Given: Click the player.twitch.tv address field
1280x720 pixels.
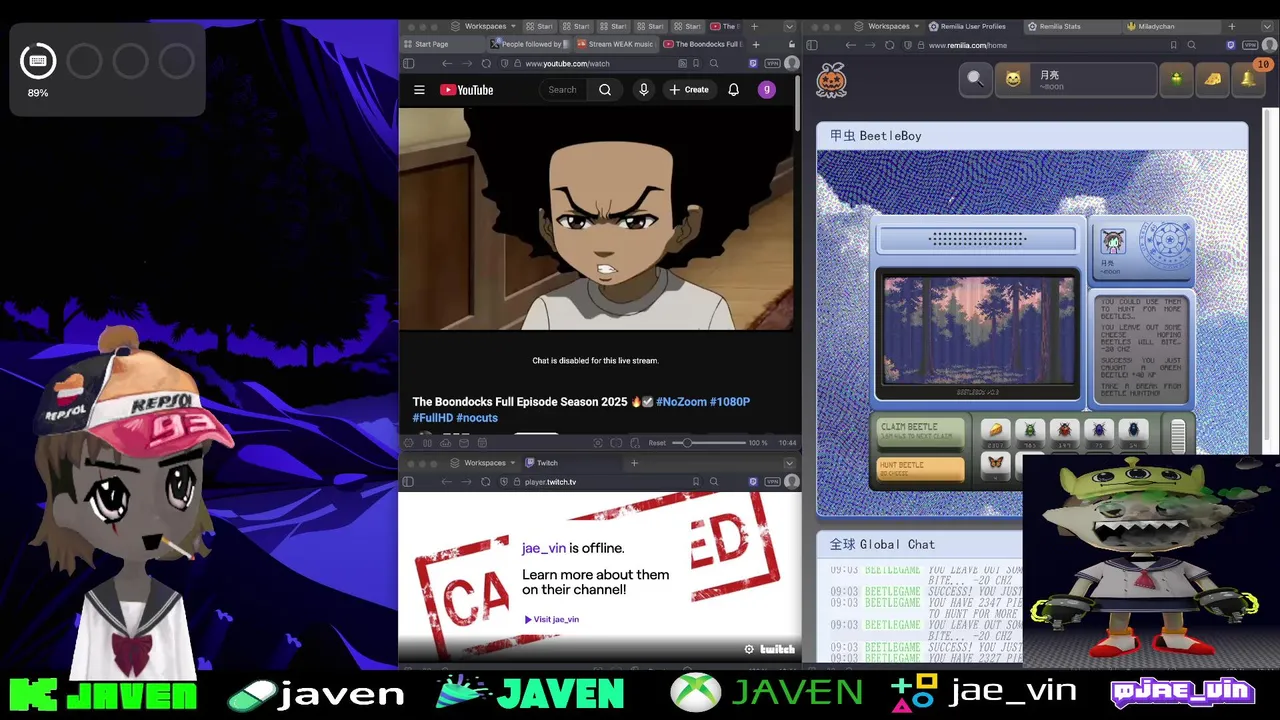Looking at the screenshot, I should [600, 482].
